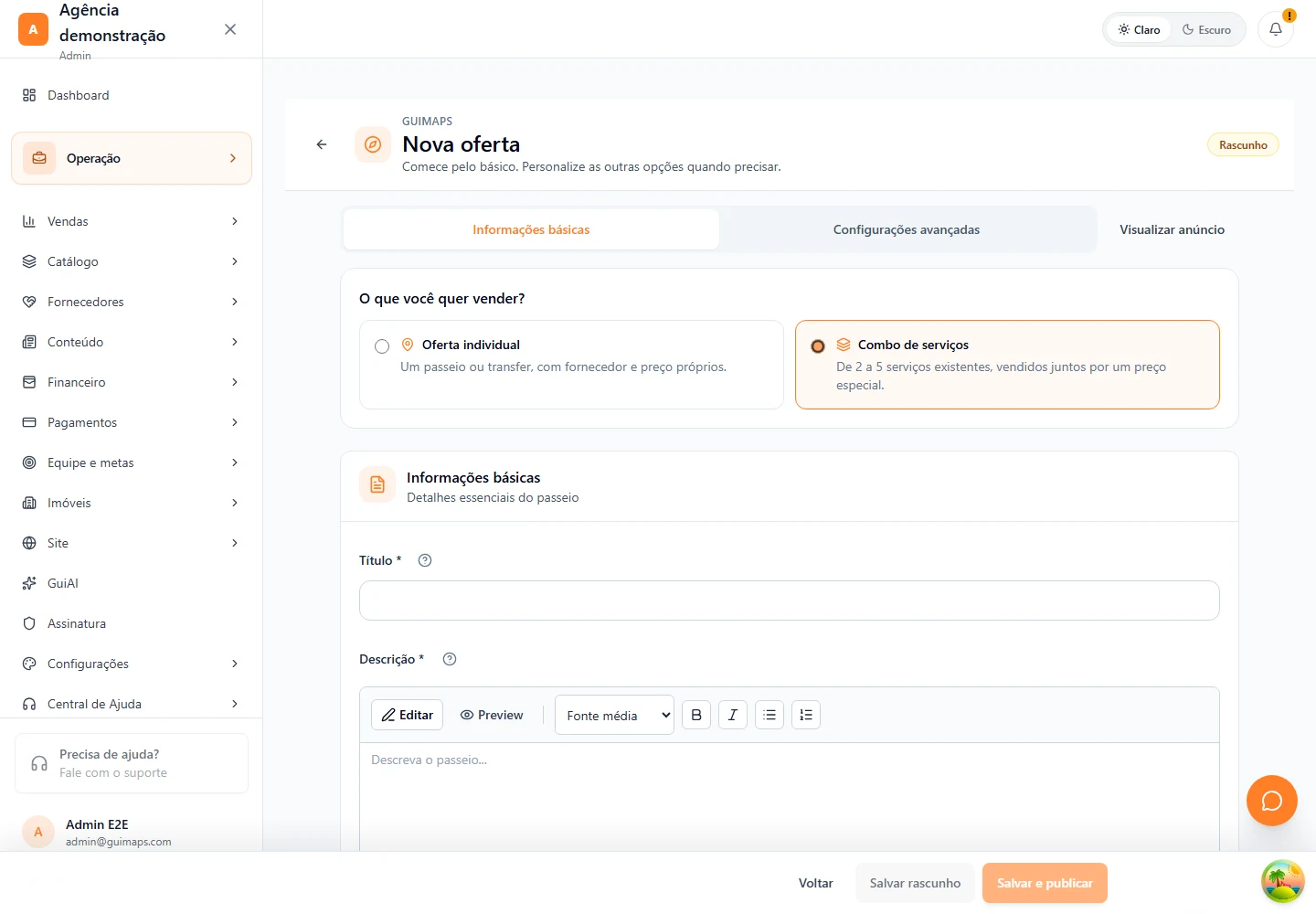The image size is (1316, 914).
Task: Insert a bulleted list in editor
Action: 769,715
